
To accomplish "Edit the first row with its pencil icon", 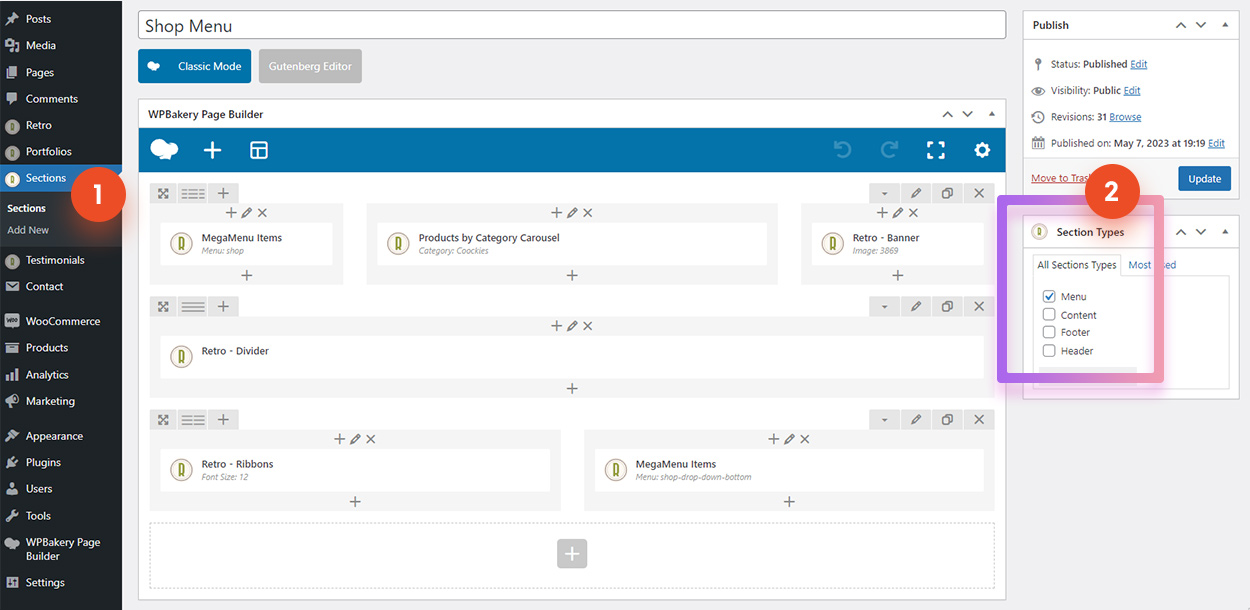I will tap(916, 193).
